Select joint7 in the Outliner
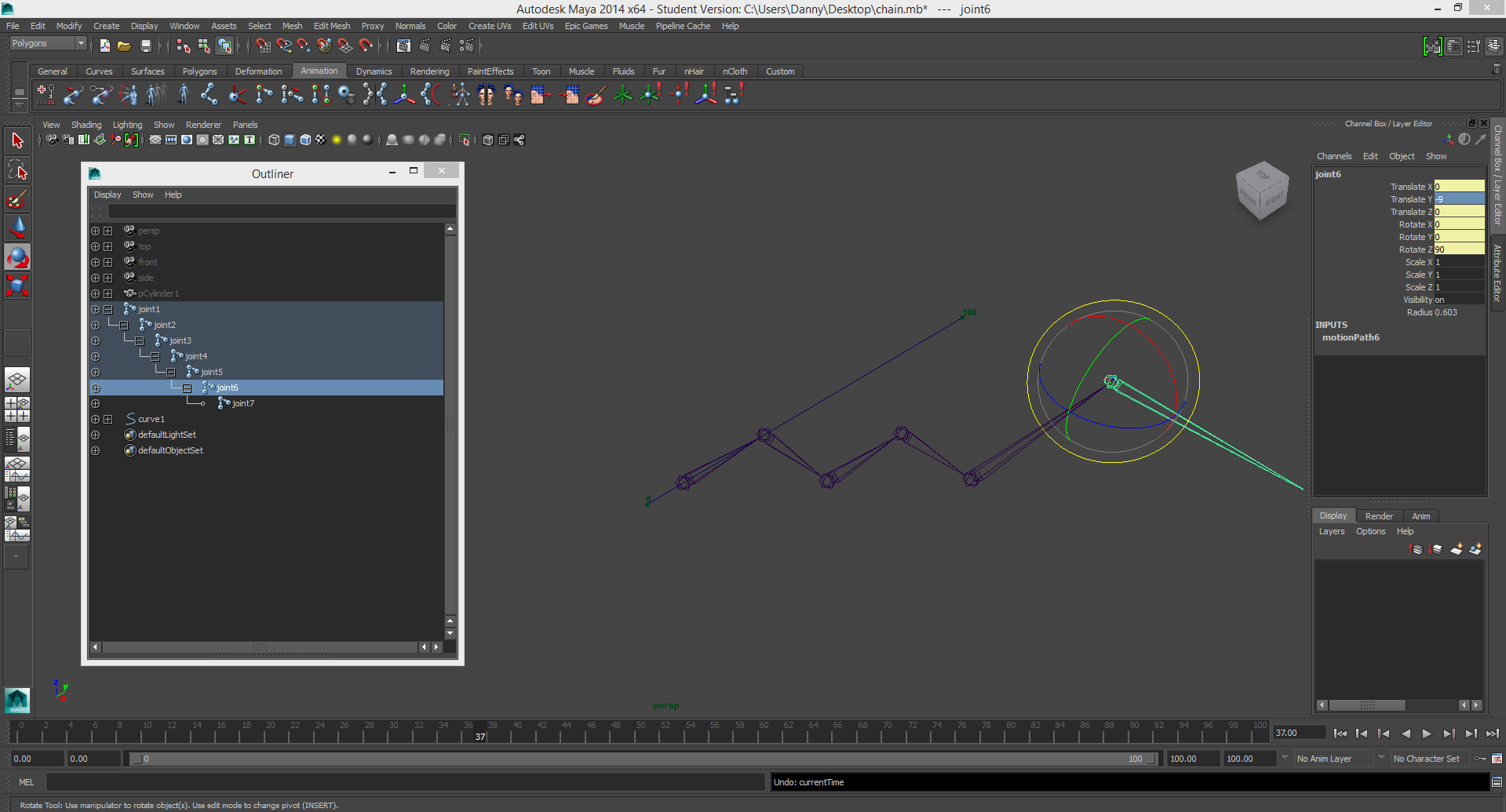Viewport: 1506px width, 812px height. pyautogui.click(x=243, y=403)
